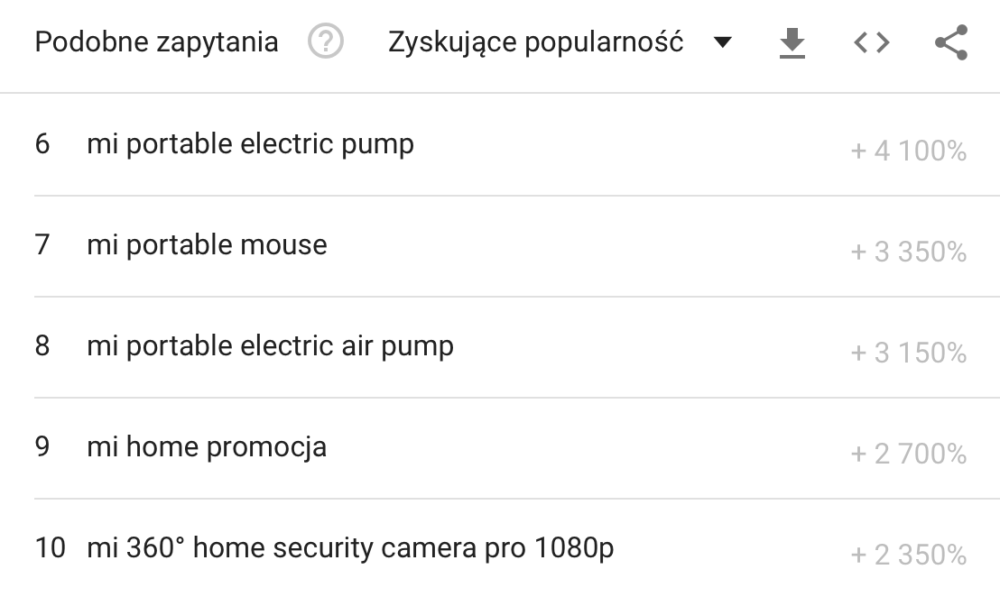Open the Zyskujące popularność sort selector
Image resolution: width=1000 pixels, height=597 pixels.
click(x=559, y=42)
